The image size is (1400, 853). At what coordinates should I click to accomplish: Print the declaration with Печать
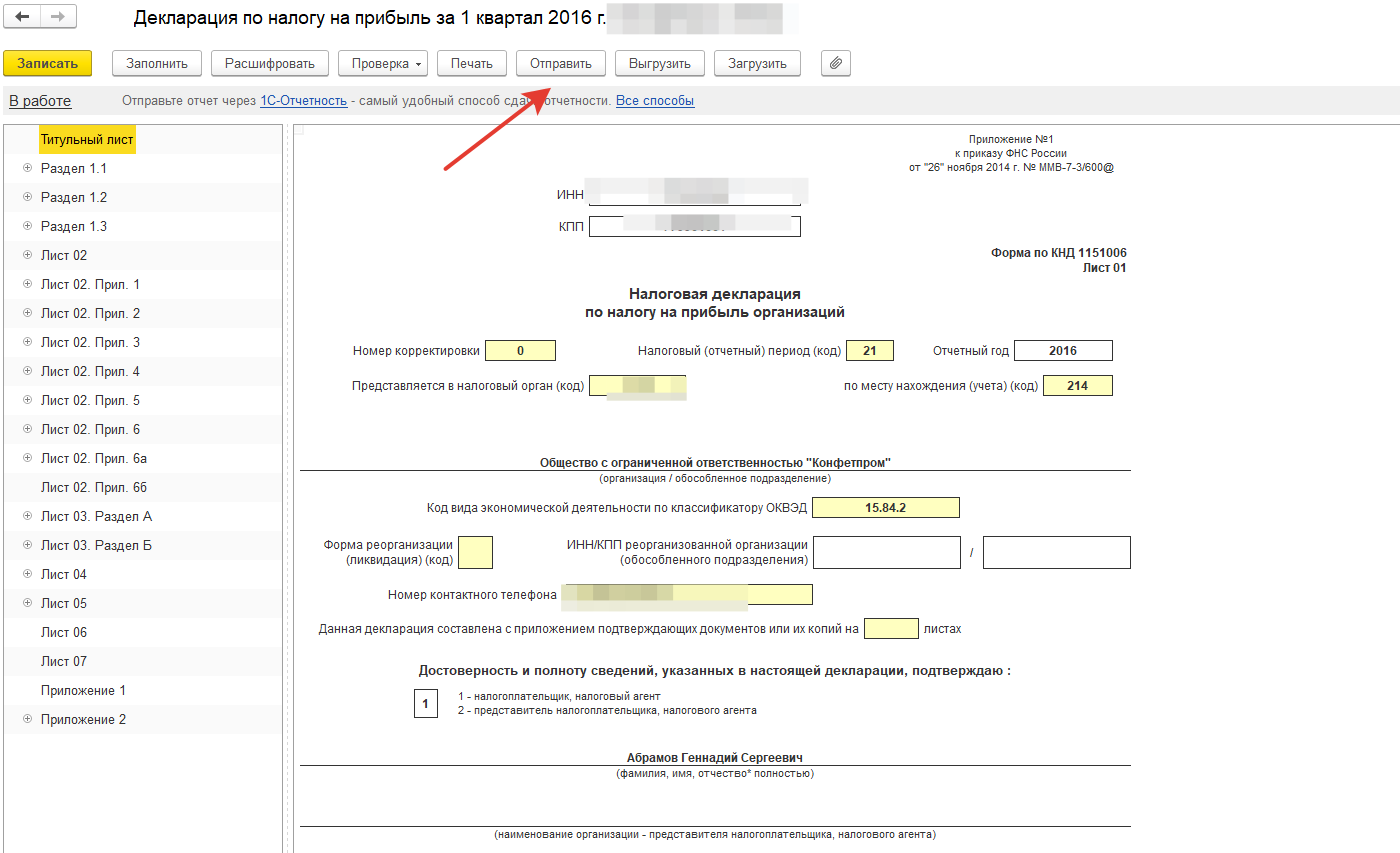[472, 63]
